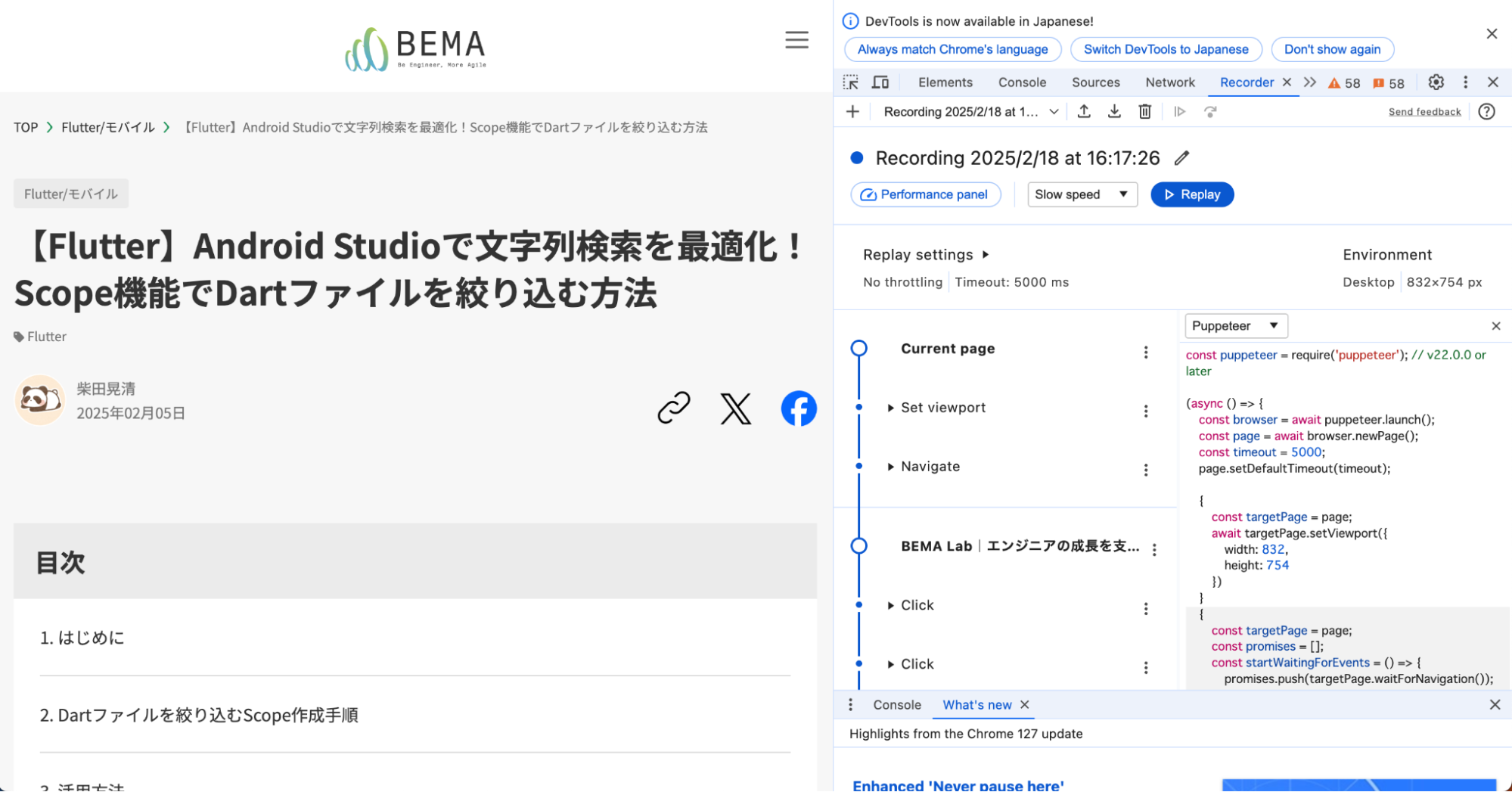
Task: Open the Slow speed dropdown
Action: [1082, 194]
